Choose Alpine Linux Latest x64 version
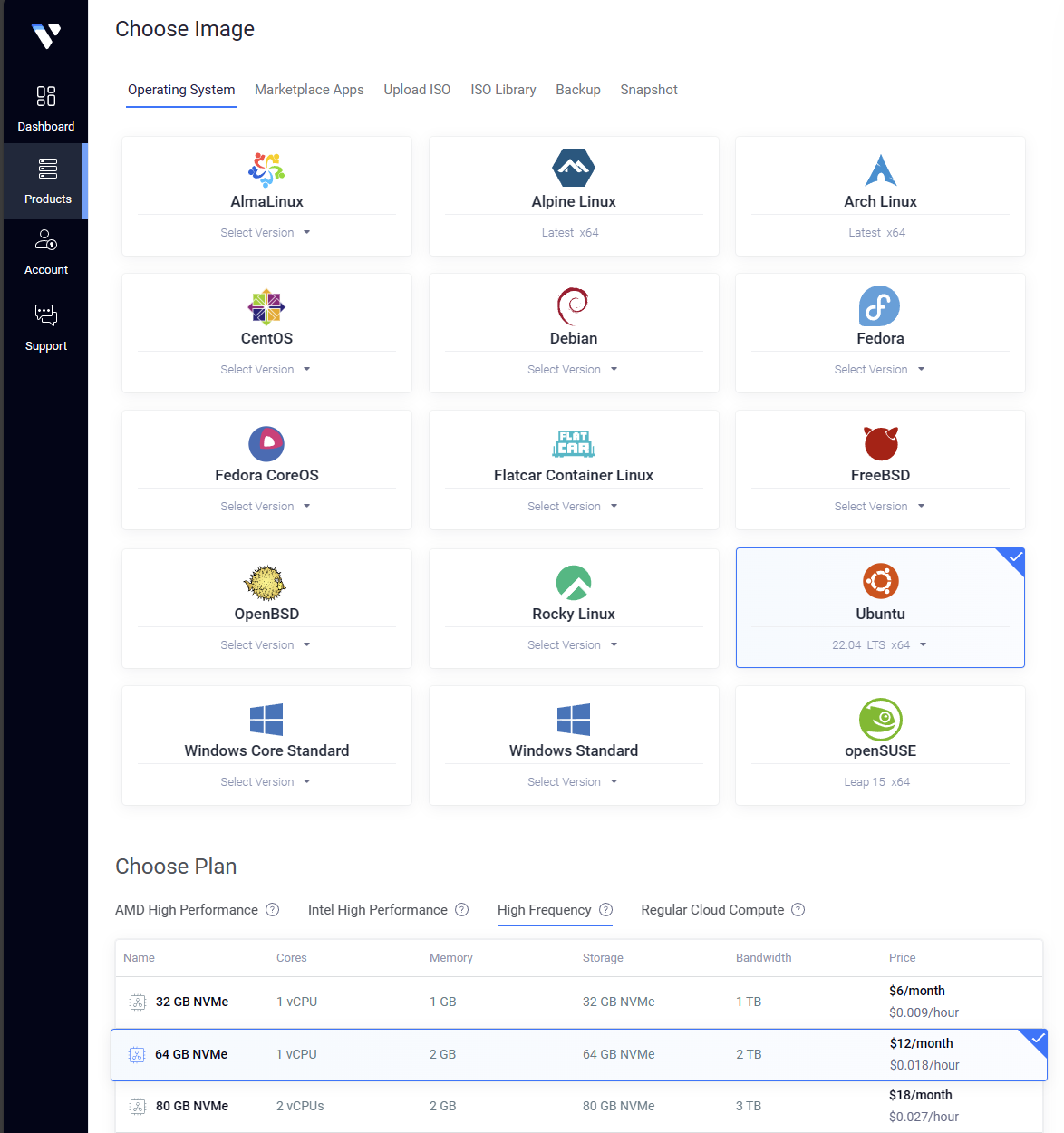This screenshot has width=1064, height=1133. (570, 233)
